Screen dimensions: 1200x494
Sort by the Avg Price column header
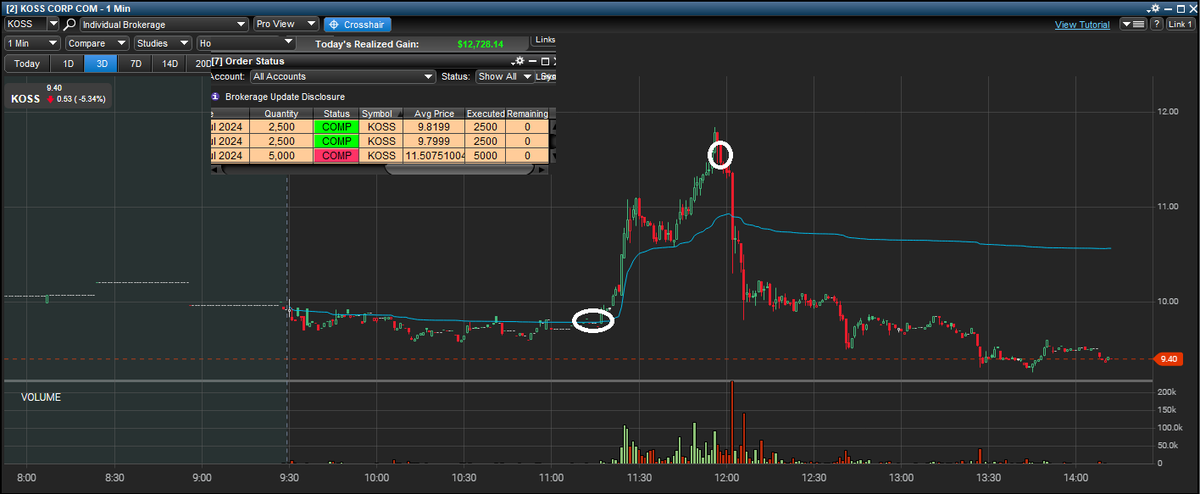434,114
